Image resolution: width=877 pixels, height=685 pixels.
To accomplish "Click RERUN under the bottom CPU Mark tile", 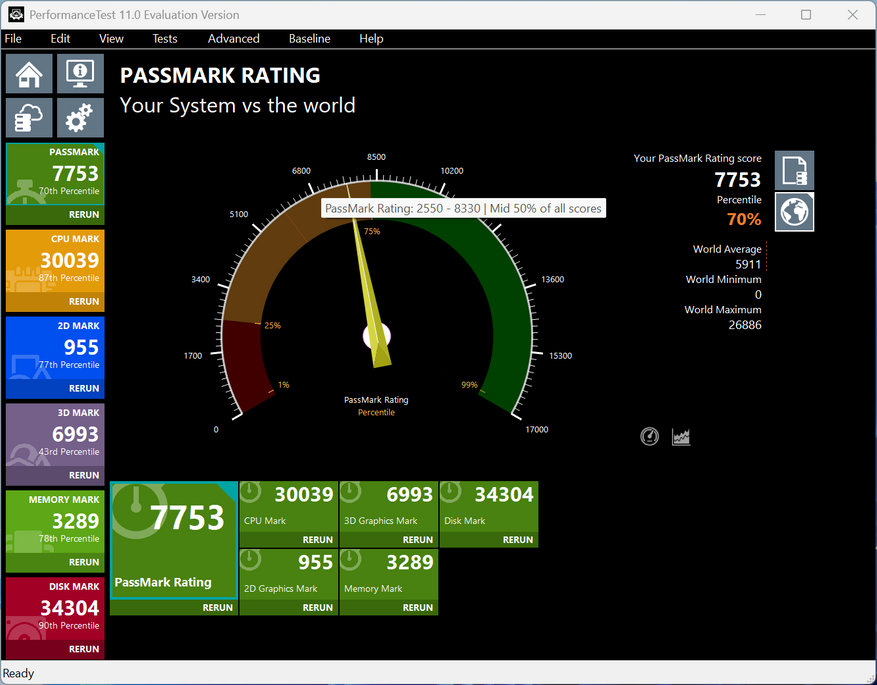I will click(x=318, y=540).
